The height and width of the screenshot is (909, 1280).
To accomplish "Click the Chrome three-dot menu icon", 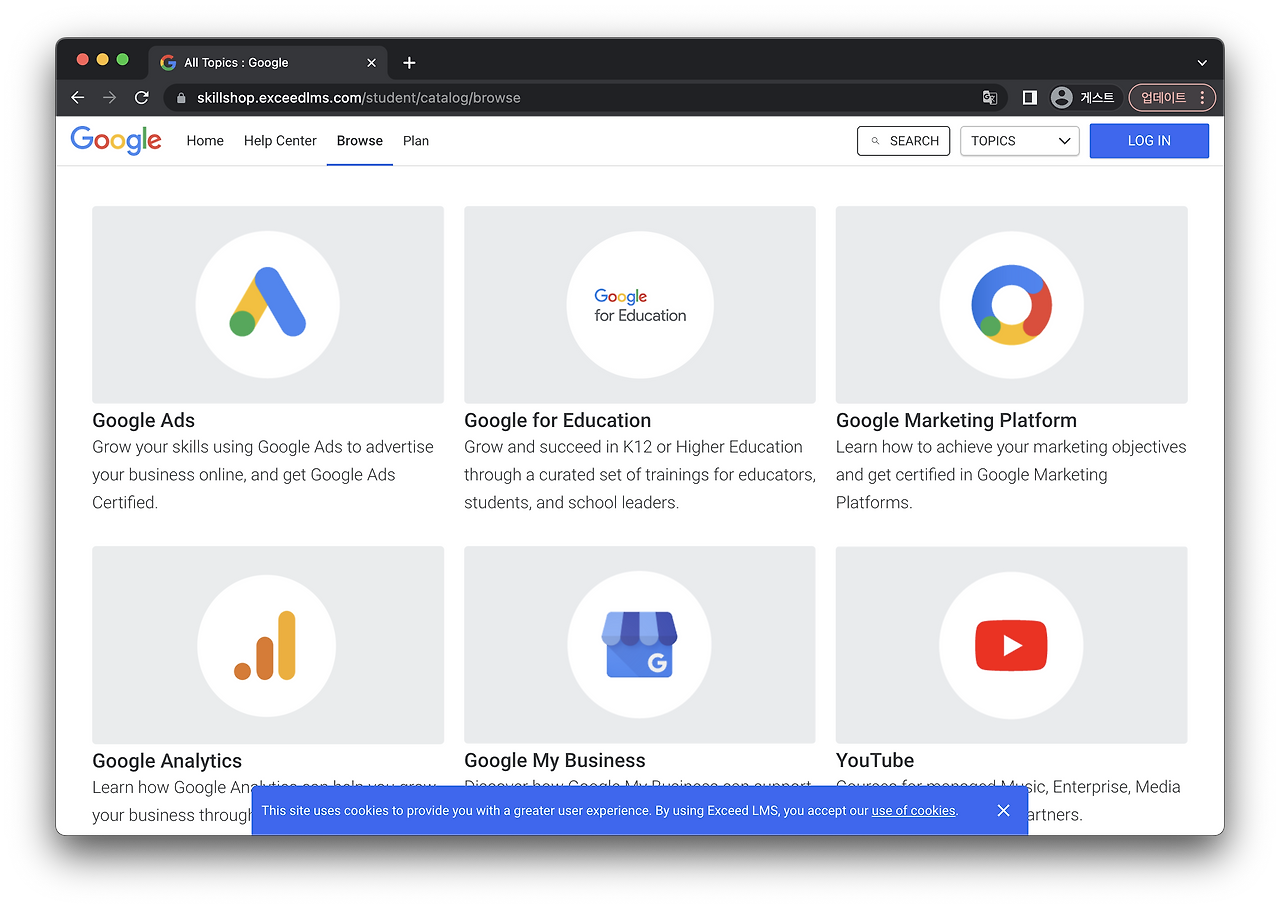I will pyautogui.click(x=1202, y=97).
